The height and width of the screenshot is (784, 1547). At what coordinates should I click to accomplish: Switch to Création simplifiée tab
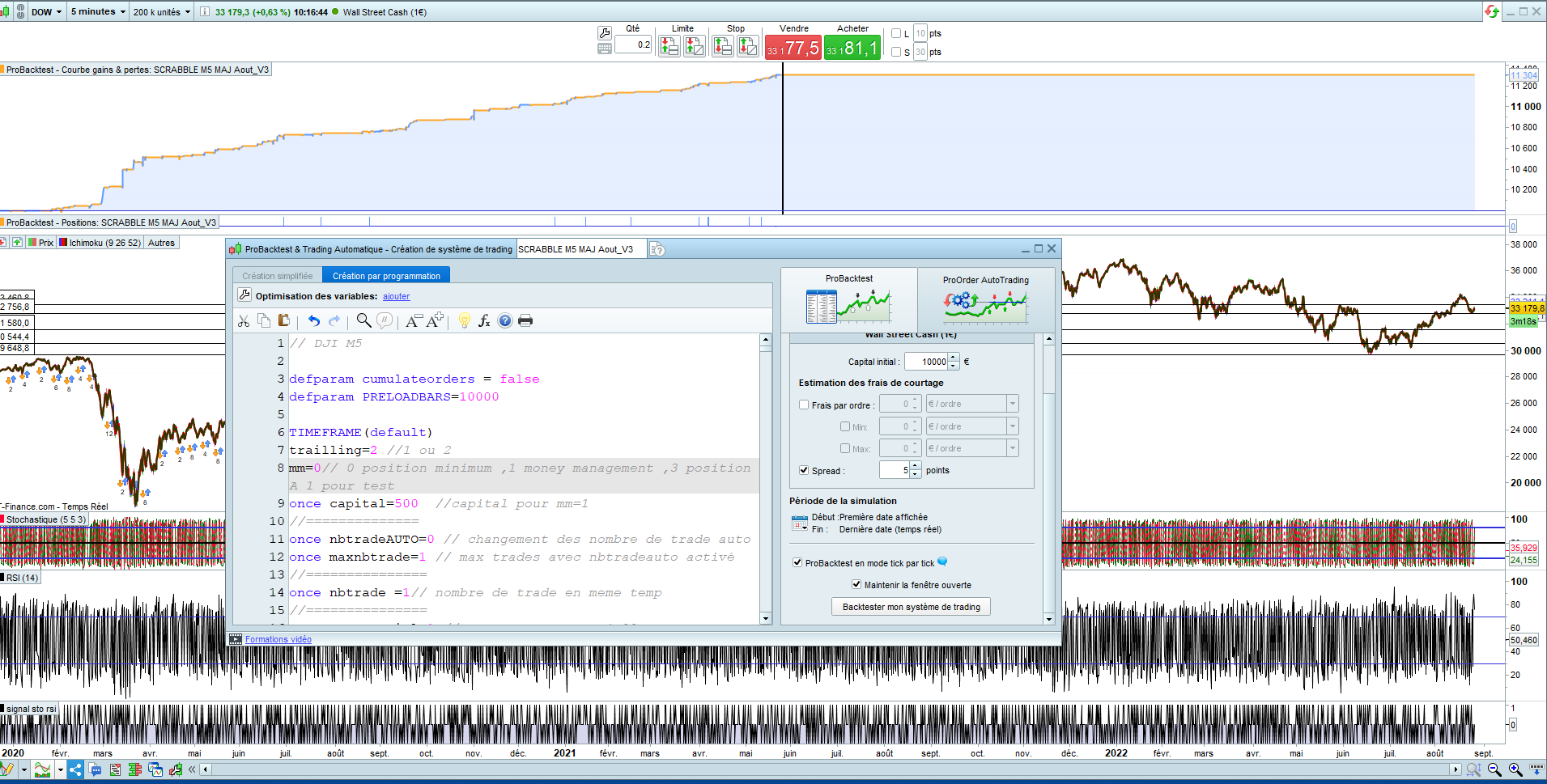[277, 276]
